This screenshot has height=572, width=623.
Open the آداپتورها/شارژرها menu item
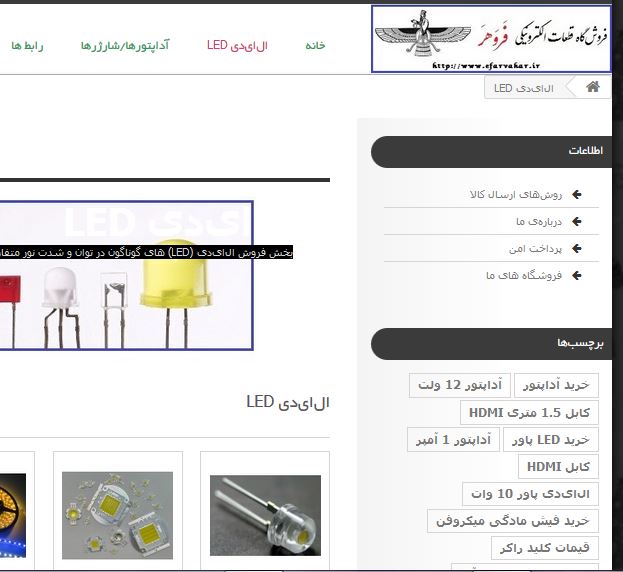pos(125,45)
